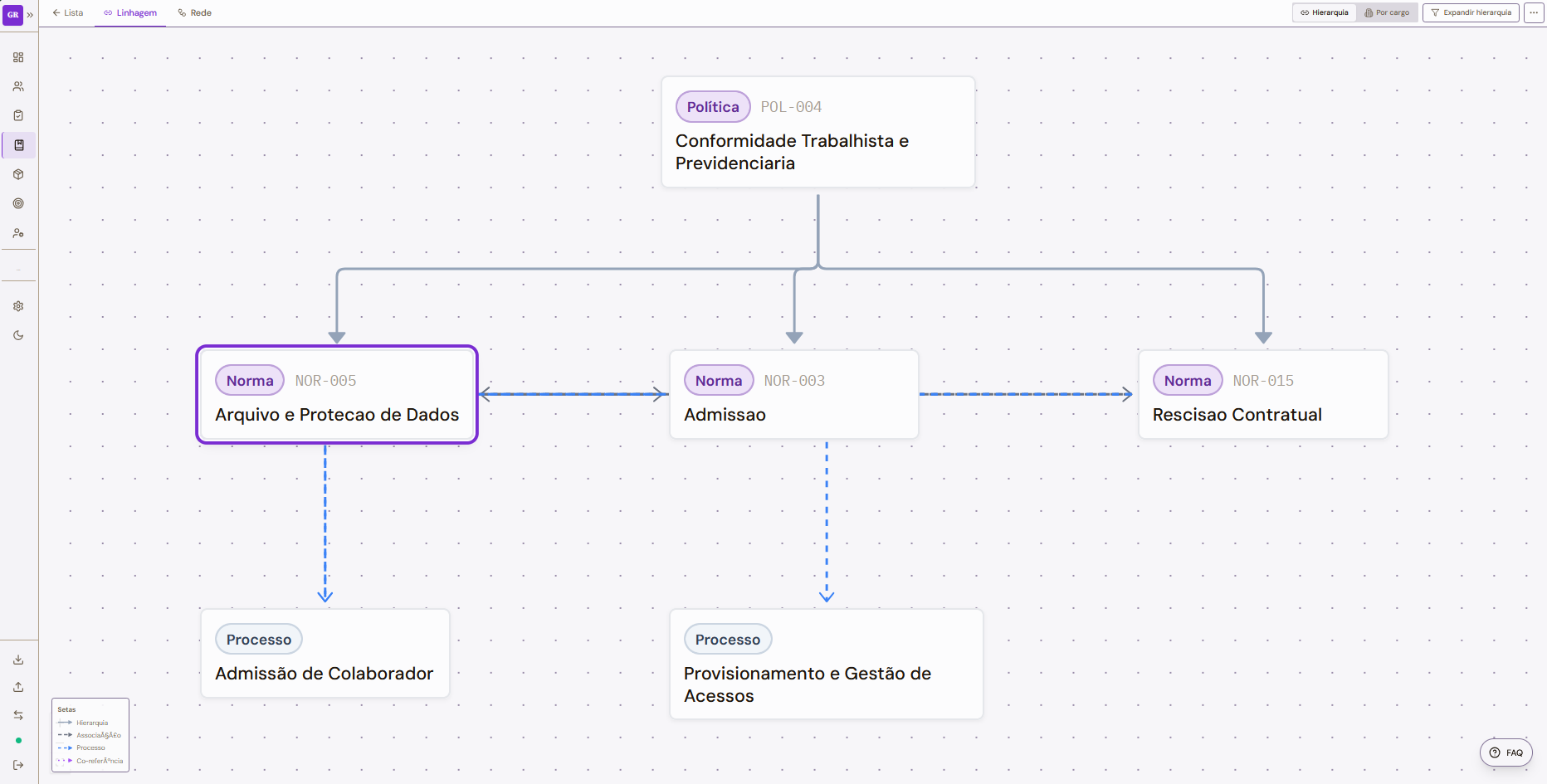Click the NOR-003 code label
This screenshot has width=1547, height=784.
[794, 381]
